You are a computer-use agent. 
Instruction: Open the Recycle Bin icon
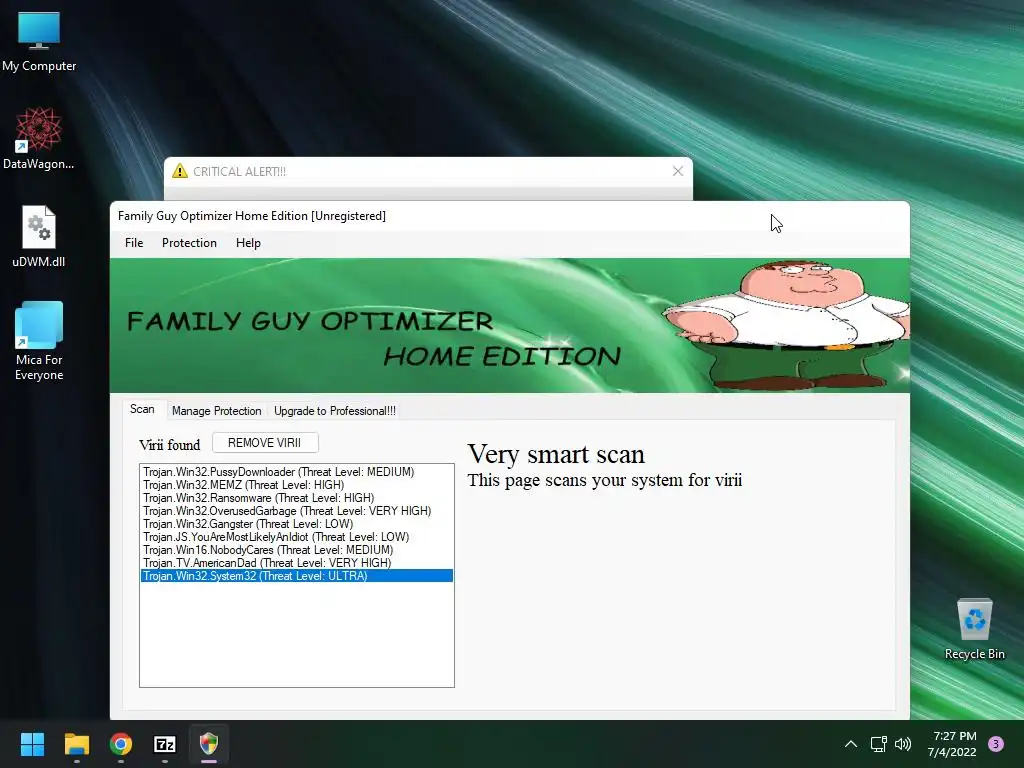click(974, 628)
